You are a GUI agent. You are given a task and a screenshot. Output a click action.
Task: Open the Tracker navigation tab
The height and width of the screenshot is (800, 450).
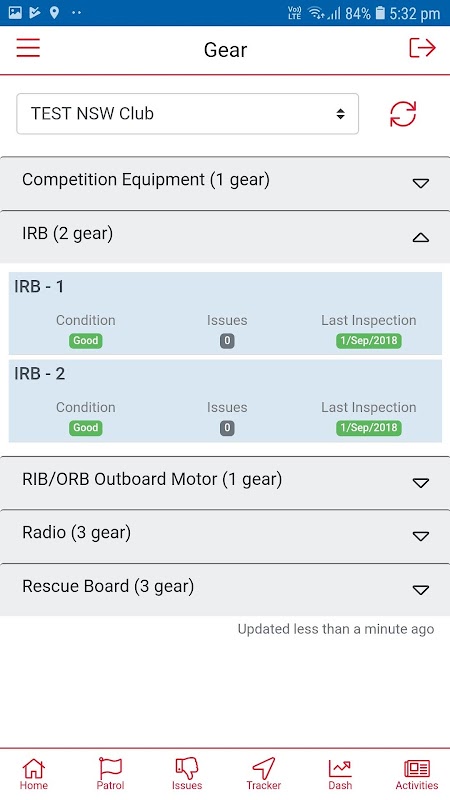[x=264, y=774]
